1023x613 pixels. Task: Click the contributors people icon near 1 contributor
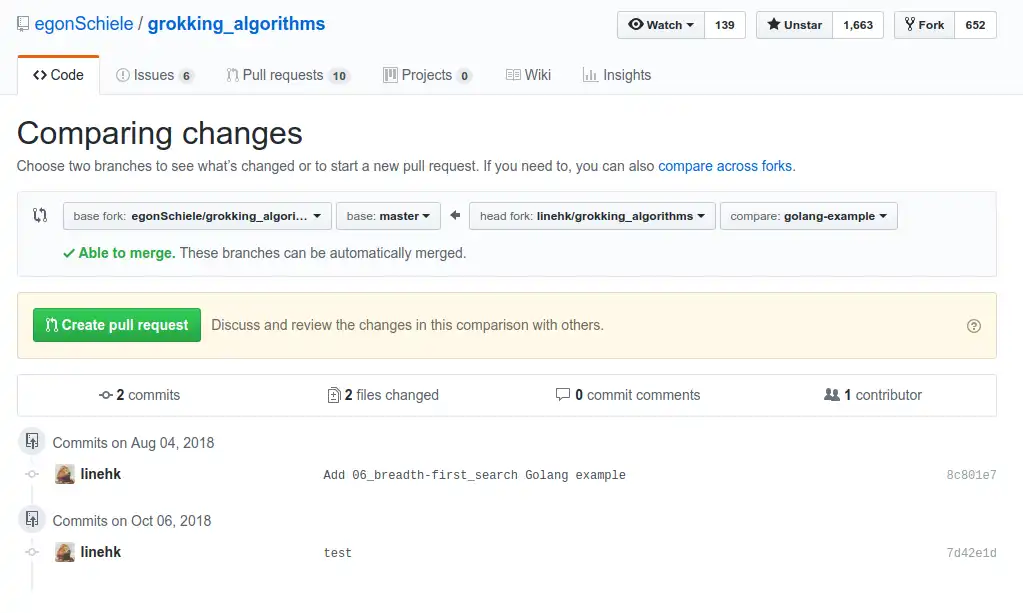tap(833, 395)
